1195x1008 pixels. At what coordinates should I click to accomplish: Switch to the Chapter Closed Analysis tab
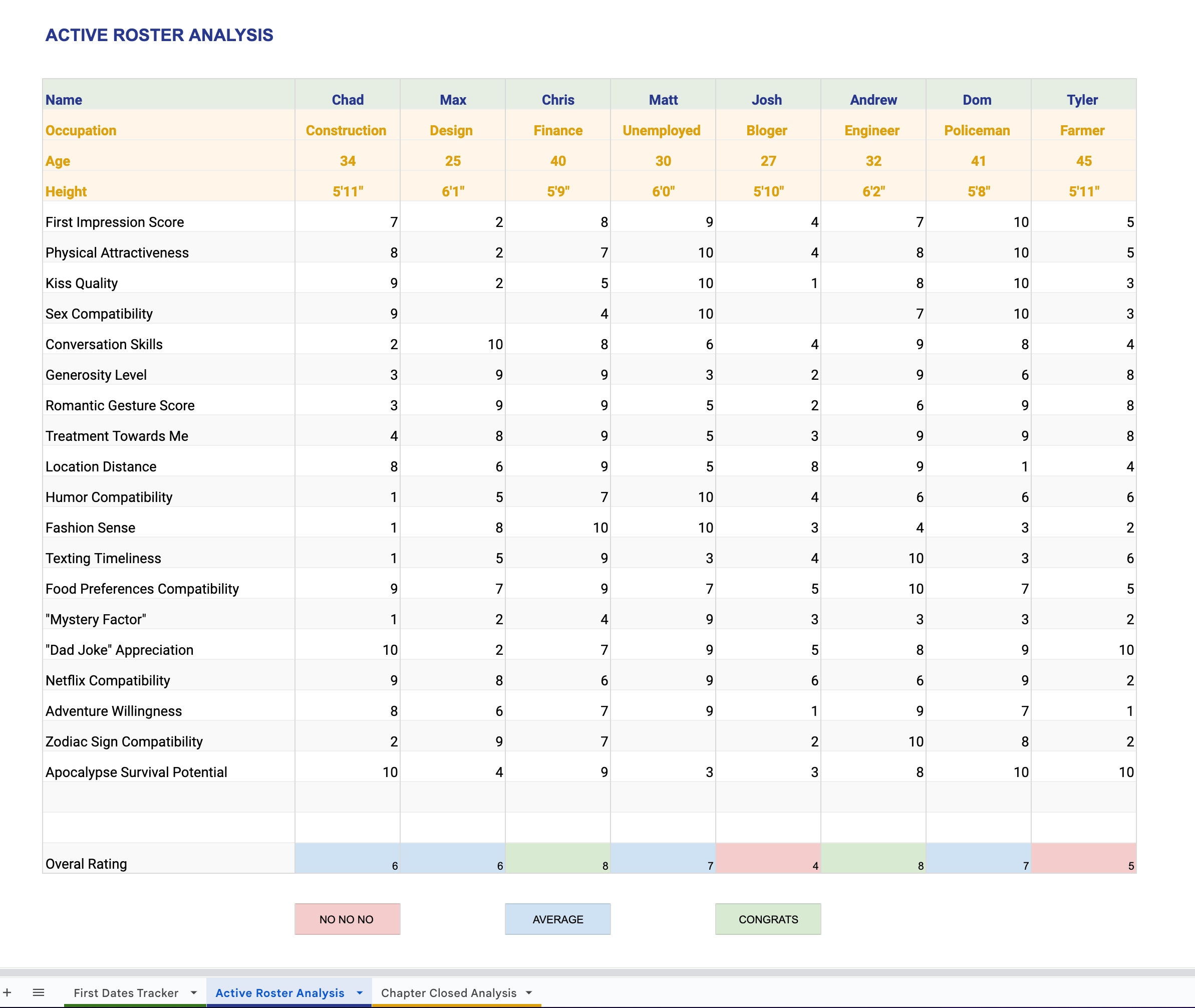point(450,992)
